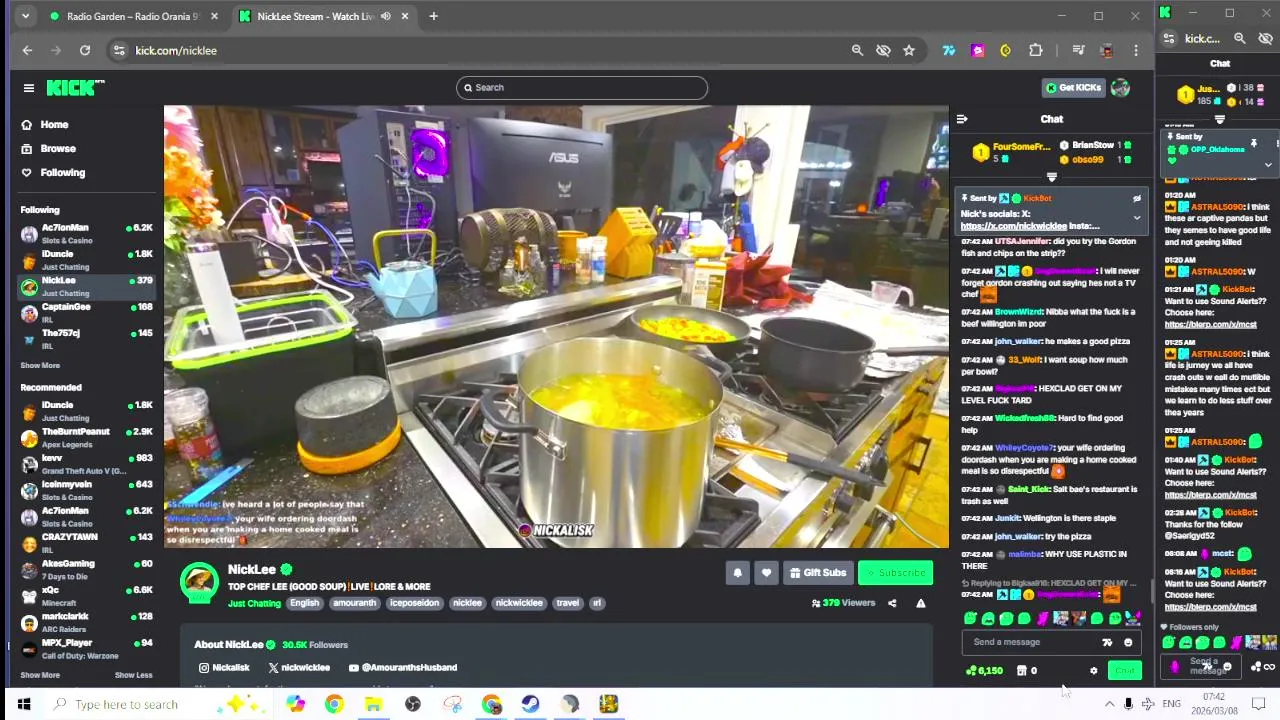Show hidden system tray icons
The height and width of the screenshot is (720, 1280).
click(x=1109, y=704)
